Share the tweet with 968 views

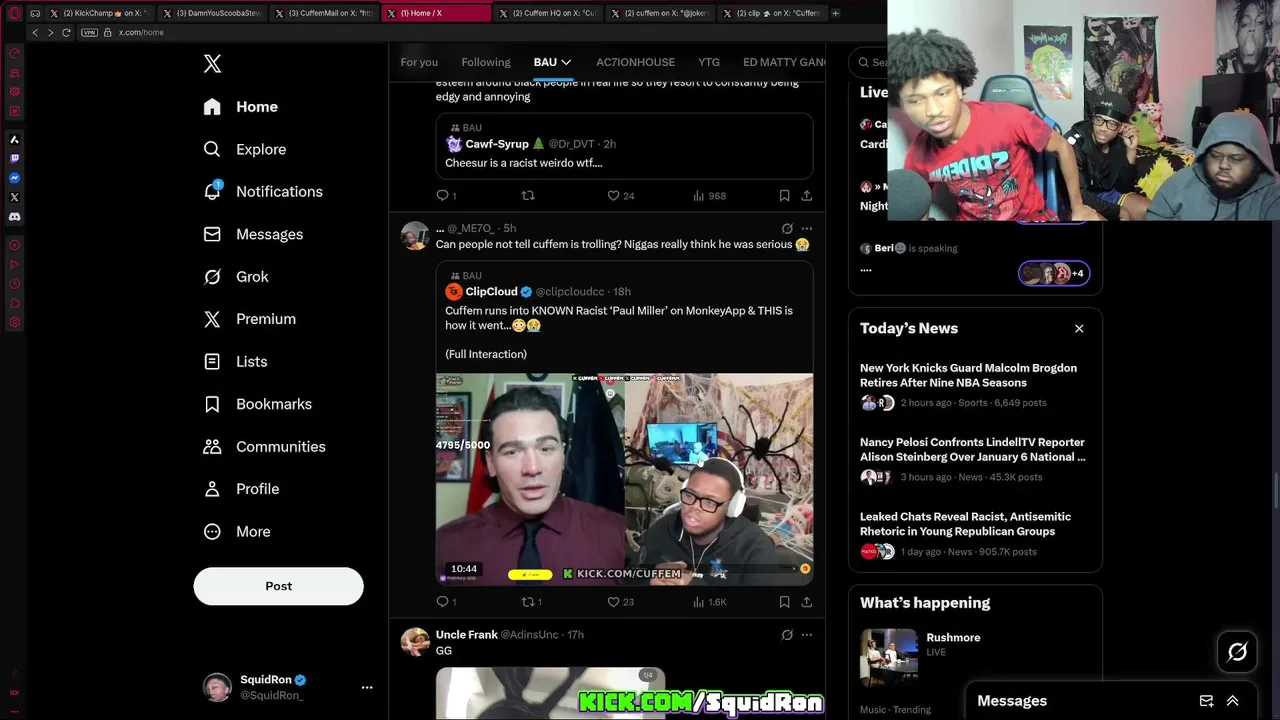click(x=806, y=196)
